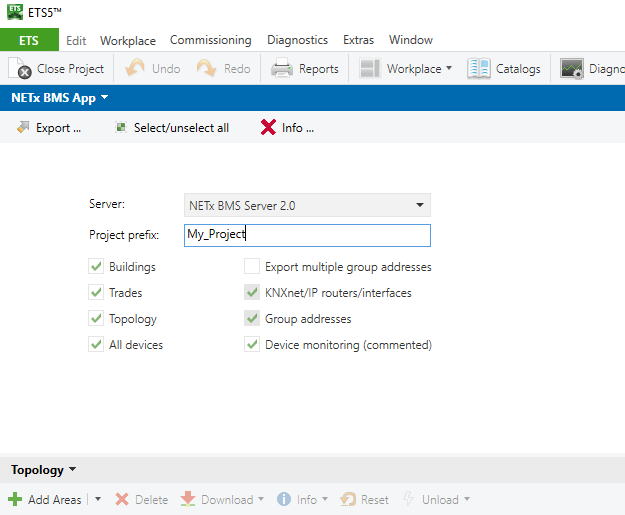Click the Workplace layout icon
This screenshot has width=625, height=515.
click(369, 69)
